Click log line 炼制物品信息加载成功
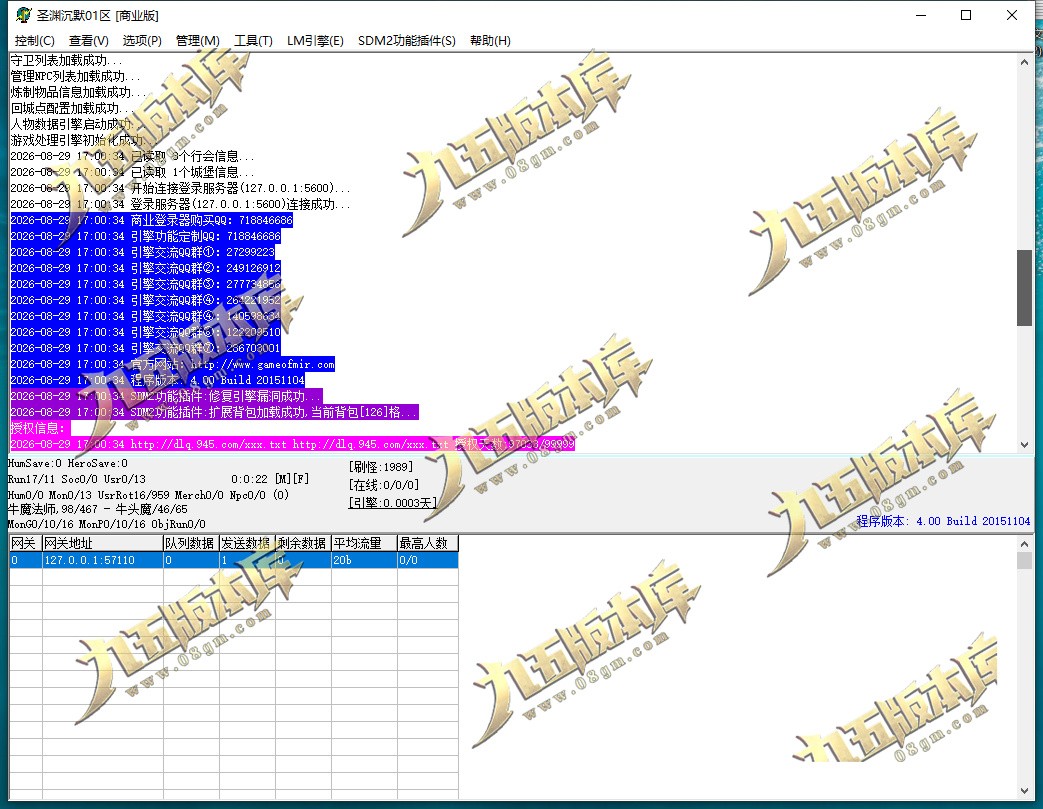 click(78, 92)
